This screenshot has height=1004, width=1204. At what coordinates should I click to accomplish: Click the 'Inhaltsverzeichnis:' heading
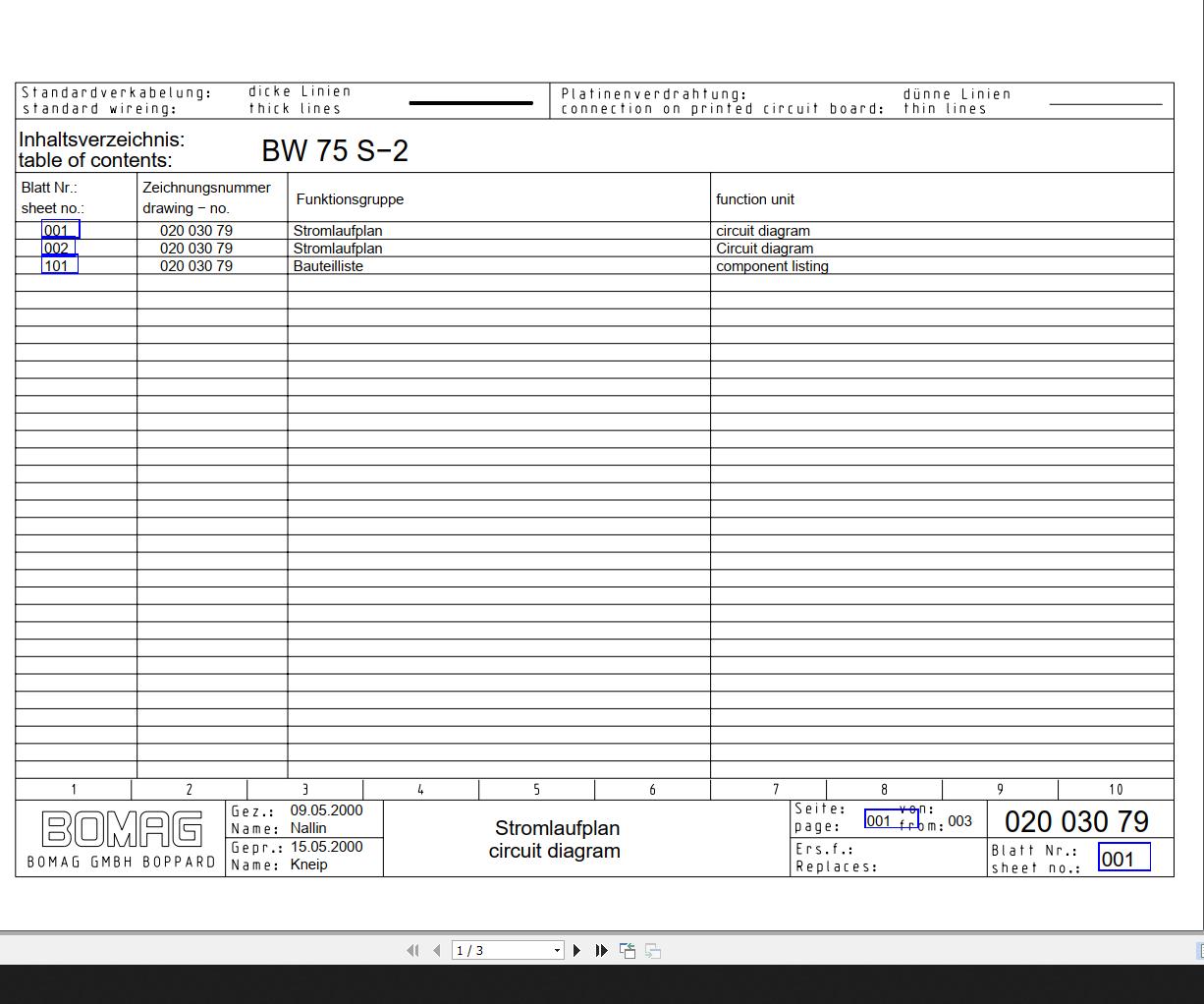coord(101,139)
